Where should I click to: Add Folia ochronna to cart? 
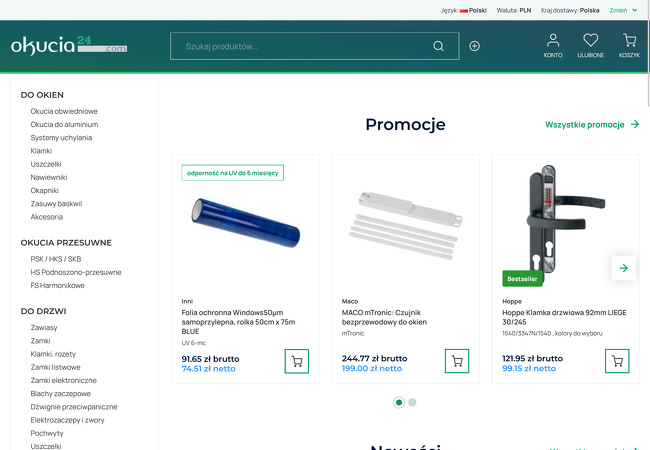point(297,361)
